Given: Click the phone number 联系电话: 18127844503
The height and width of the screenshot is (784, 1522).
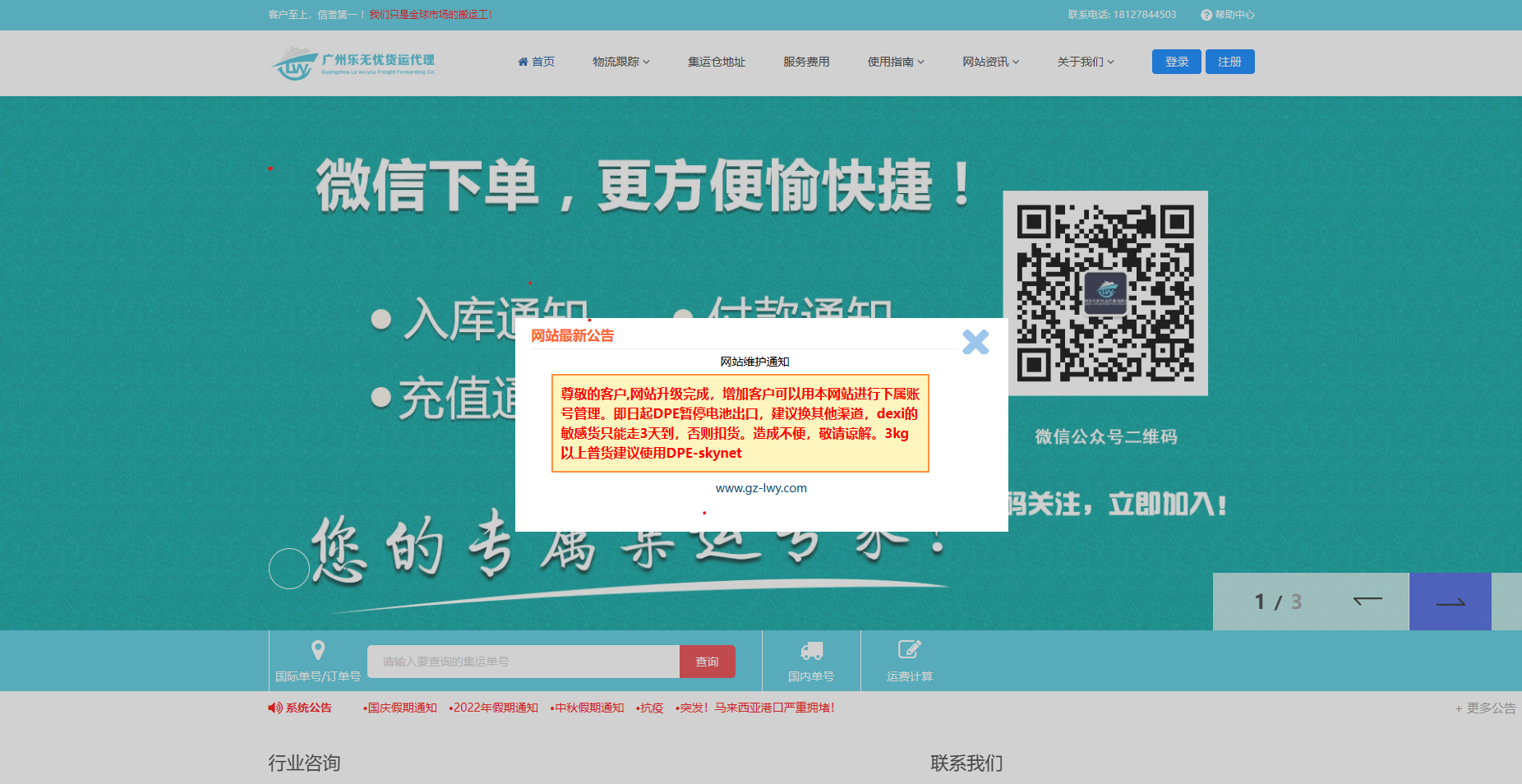Looking at the screenshot, I should [x=1122, y=15].
